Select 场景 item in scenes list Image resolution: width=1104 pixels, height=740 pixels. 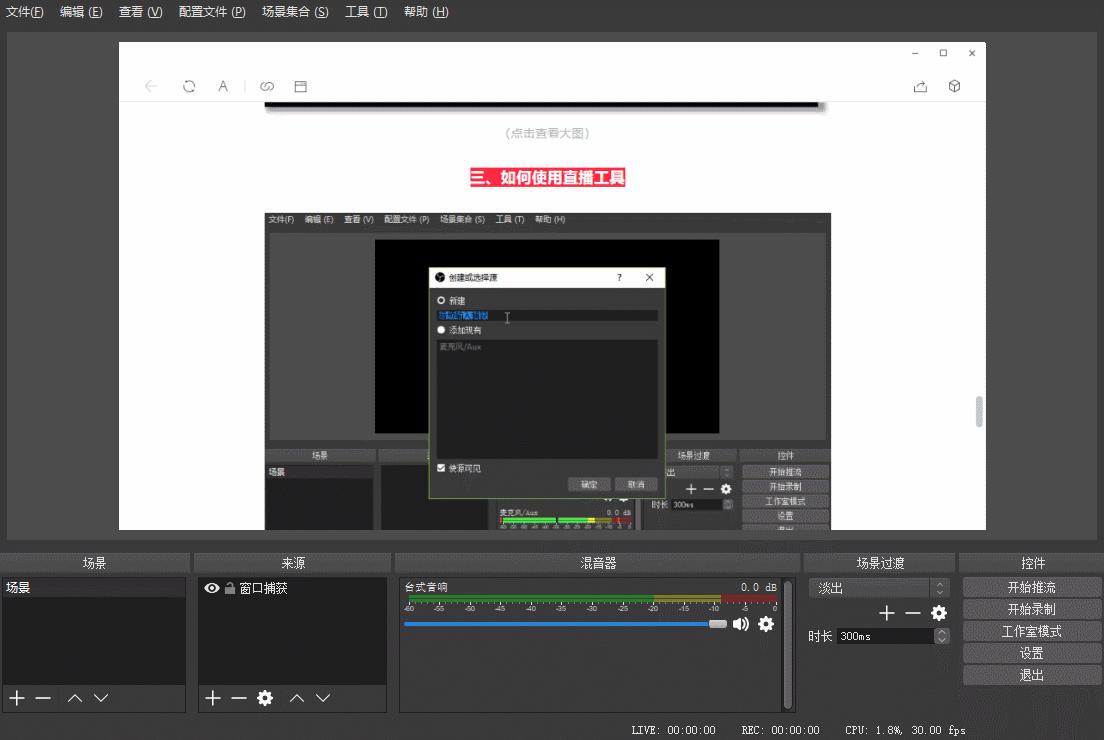point(94,587)
